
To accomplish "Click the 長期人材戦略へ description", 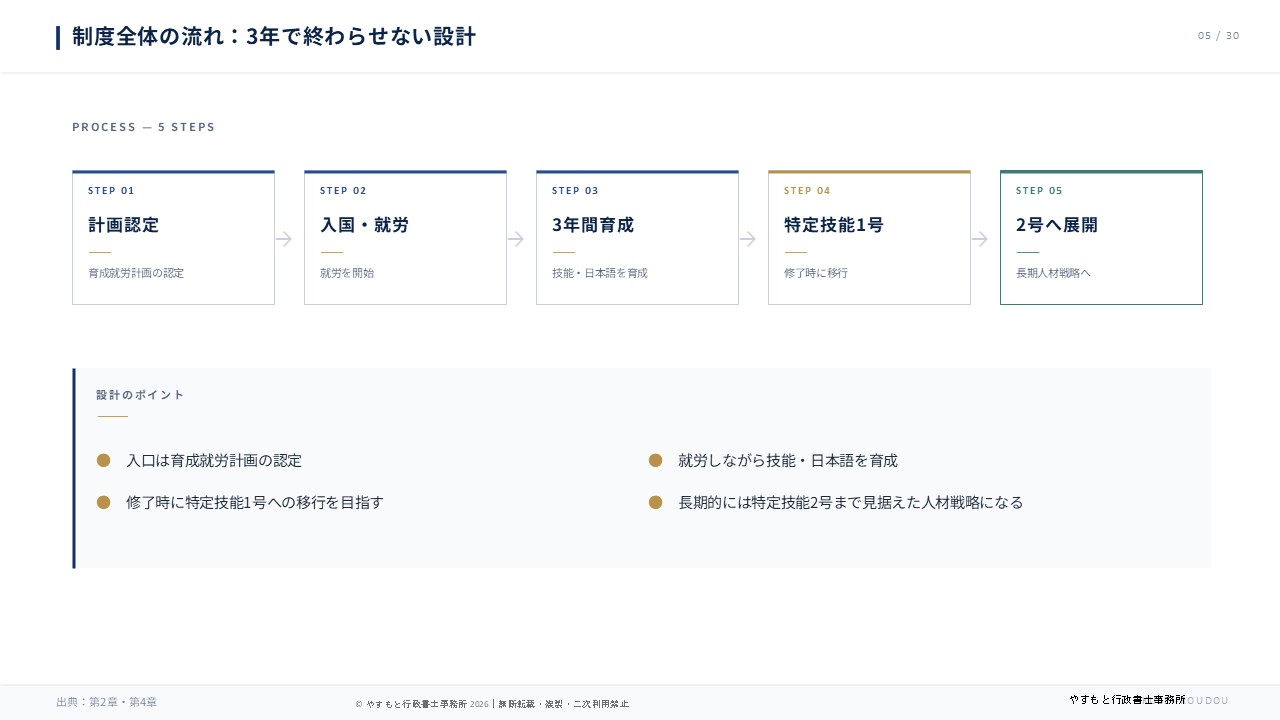I will [x=1053, y=273].
